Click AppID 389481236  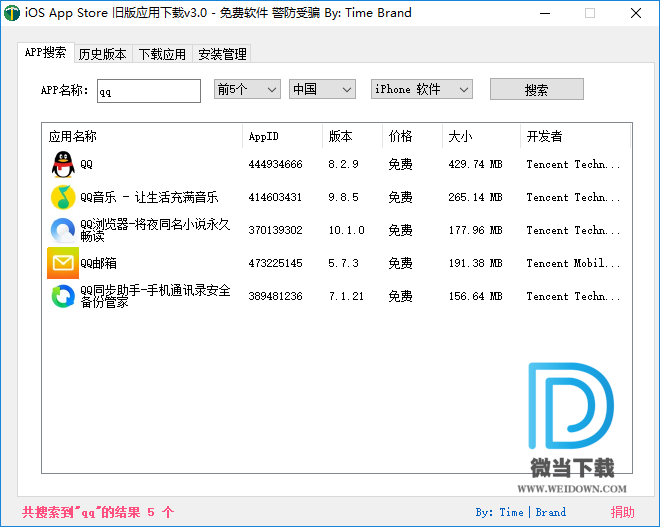click(275, 296)
